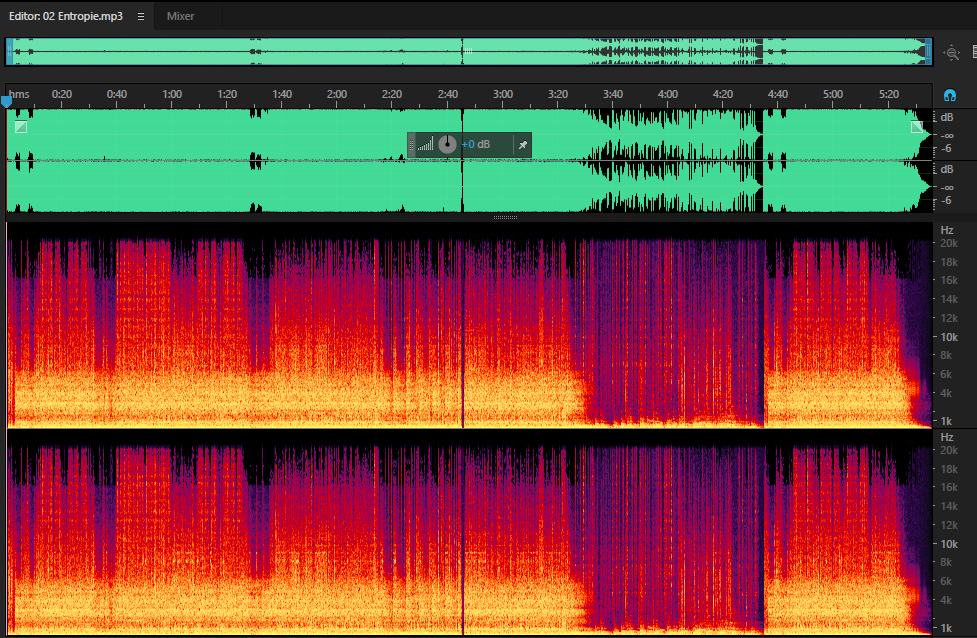The image size is (977, 638).
Task: Click 6k on the left channel frequency scale
Action: (946, 374)
